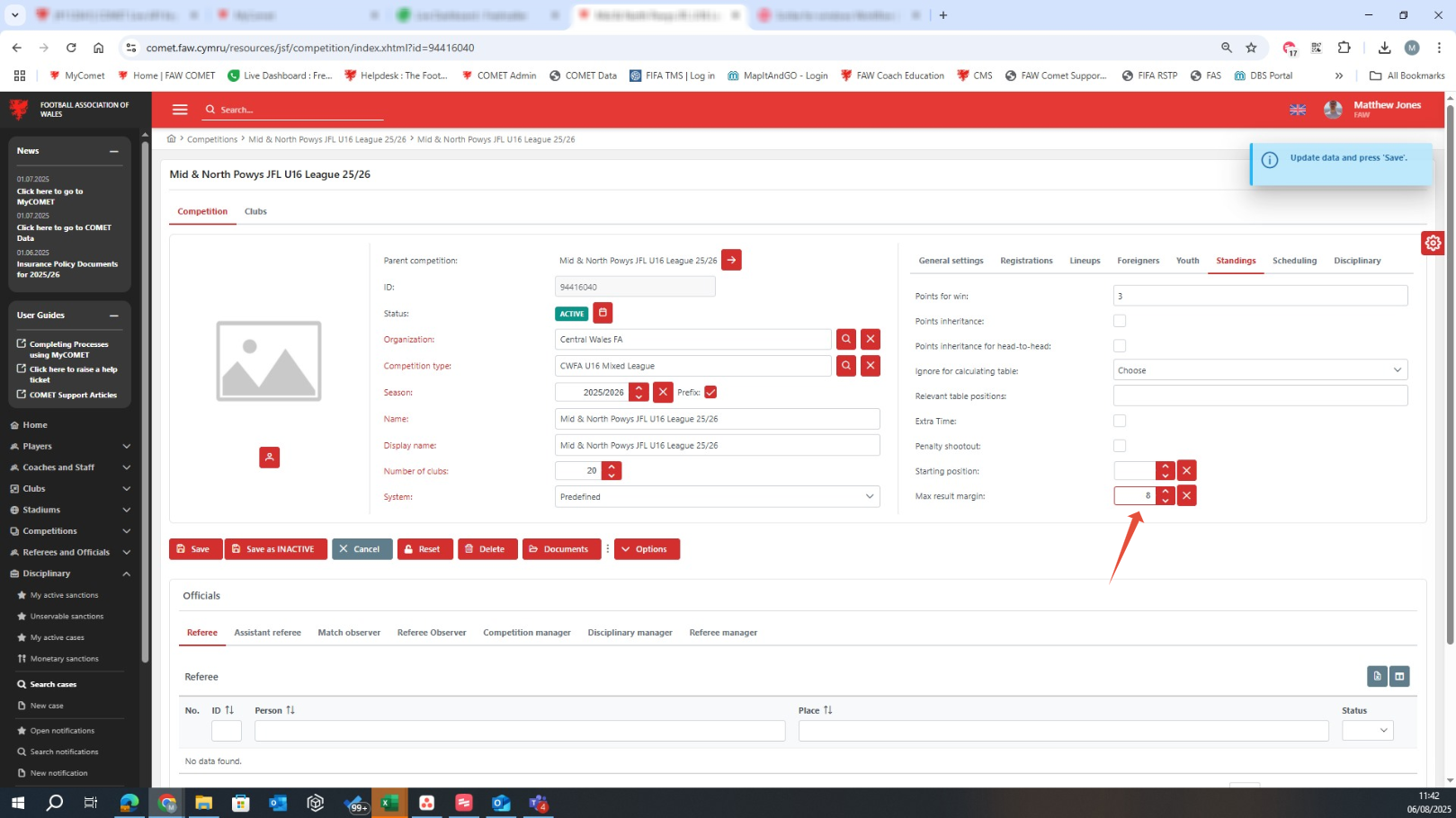
Task: Click the Windows Start button
Action: pyautogui.click(x=18, y=803)
